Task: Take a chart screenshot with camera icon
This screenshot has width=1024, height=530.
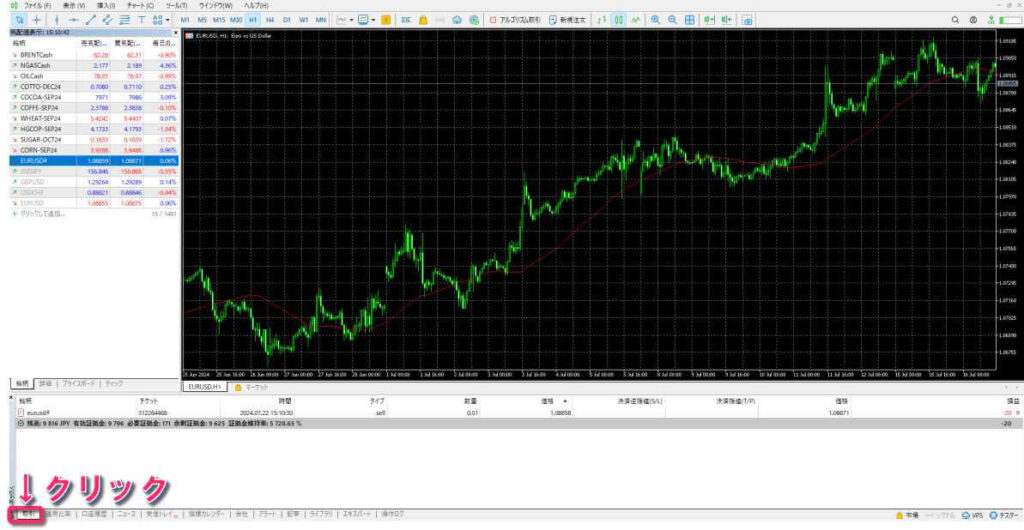Action: pos(748,19)
